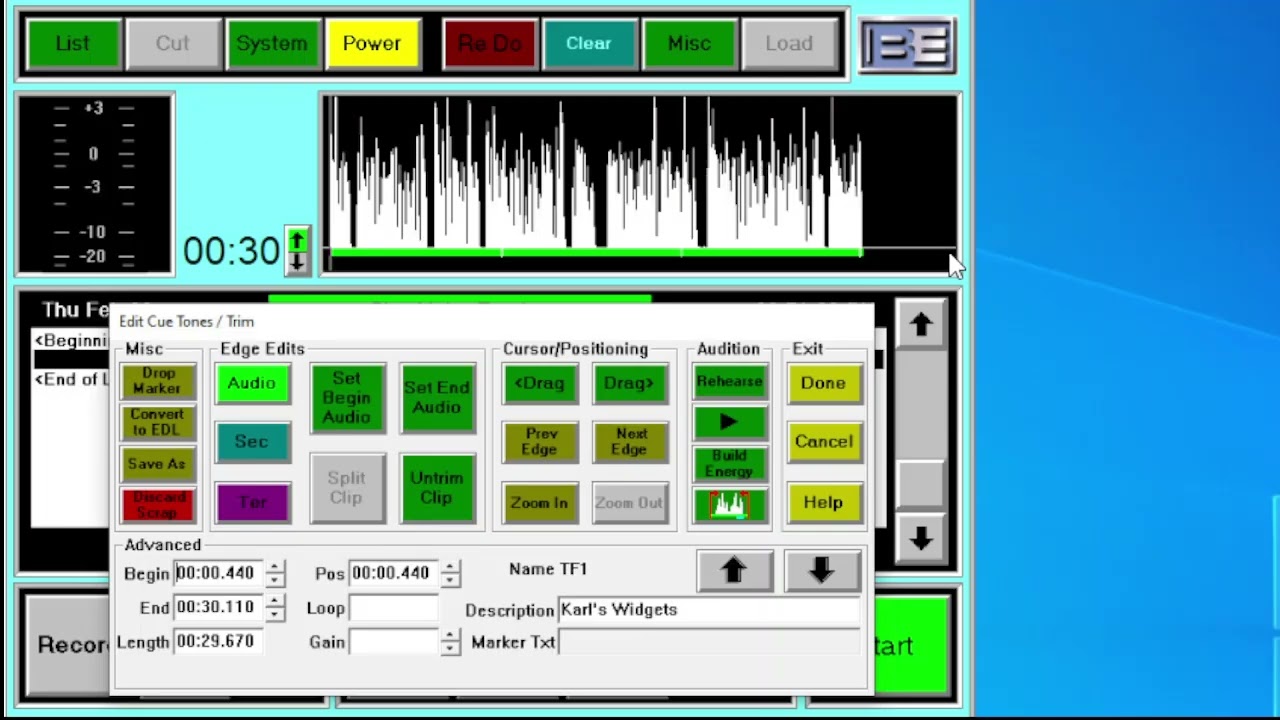This screenshot has height=720, width=1280.
Task: Click the Untrim Clip button
Action: point(437,488)
